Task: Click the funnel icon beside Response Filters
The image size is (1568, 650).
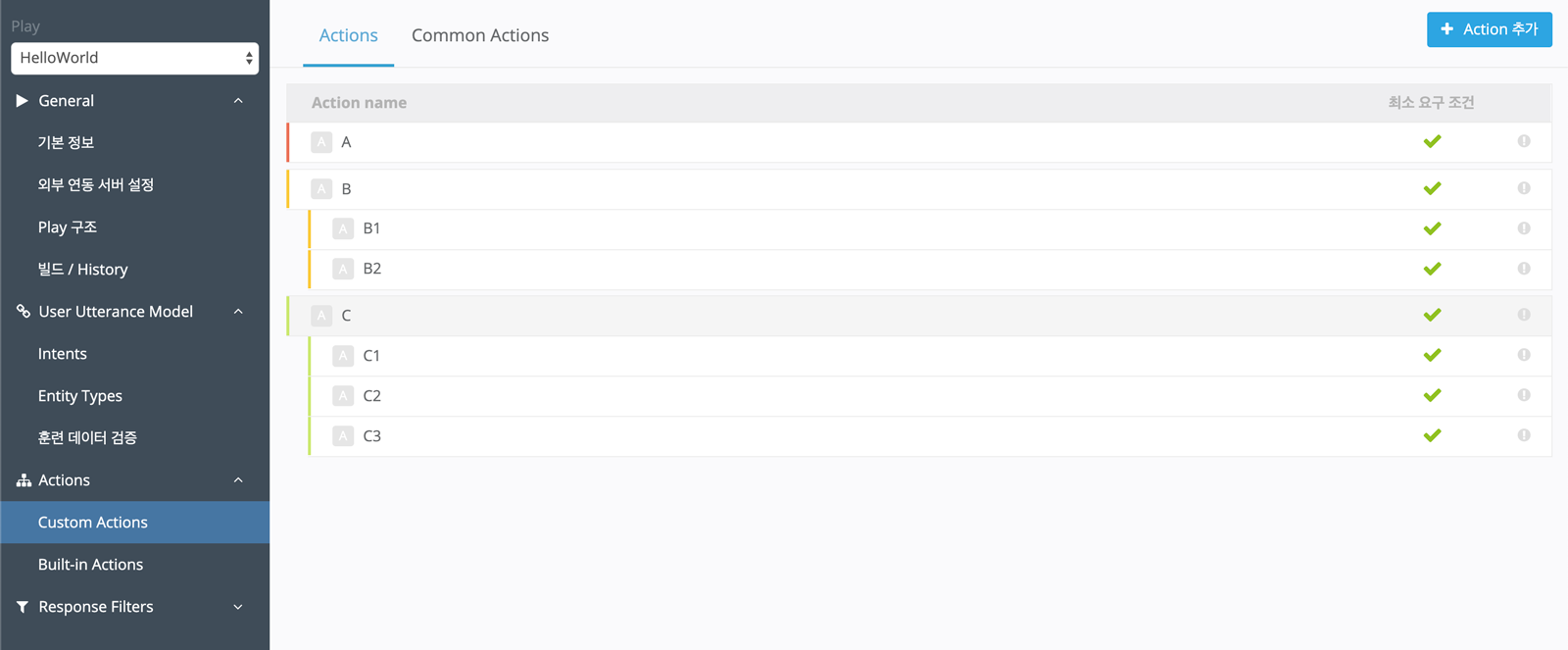Action: pyautogui.click(x=23, y=607)
